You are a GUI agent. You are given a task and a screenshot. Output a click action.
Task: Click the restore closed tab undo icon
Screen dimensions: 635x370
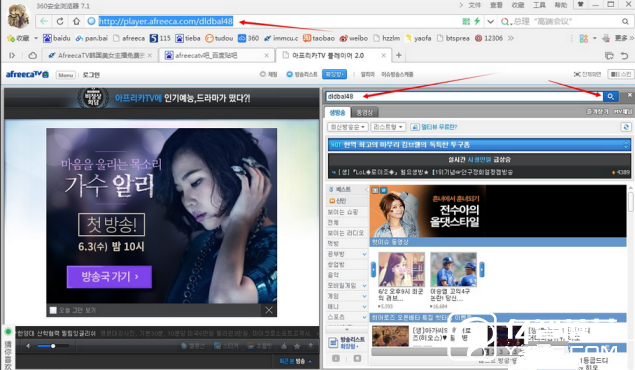tap(624, 55)
